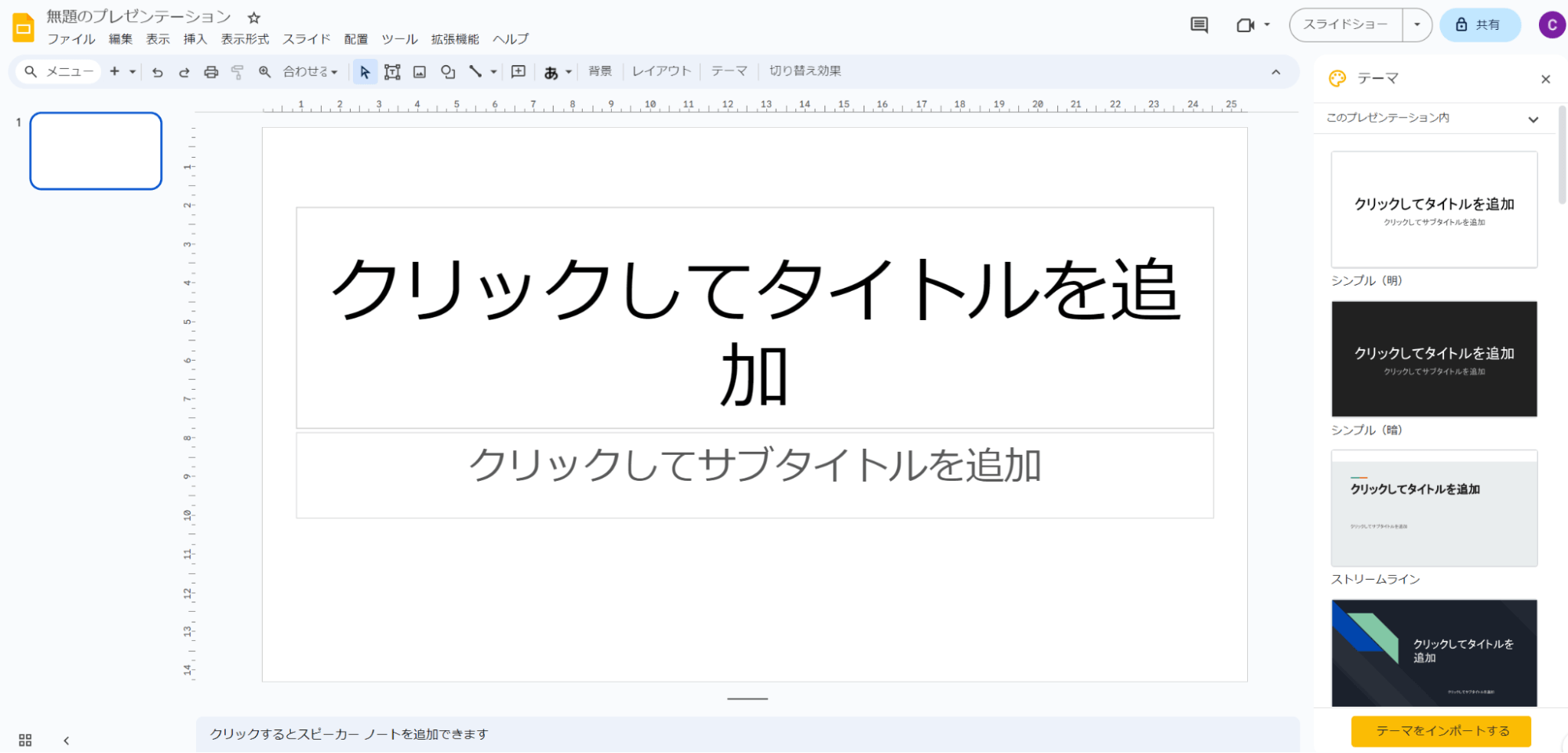Click the zoom magnifier icon
The width and height of the screenshot is (1568, 753).
[265, 72]
